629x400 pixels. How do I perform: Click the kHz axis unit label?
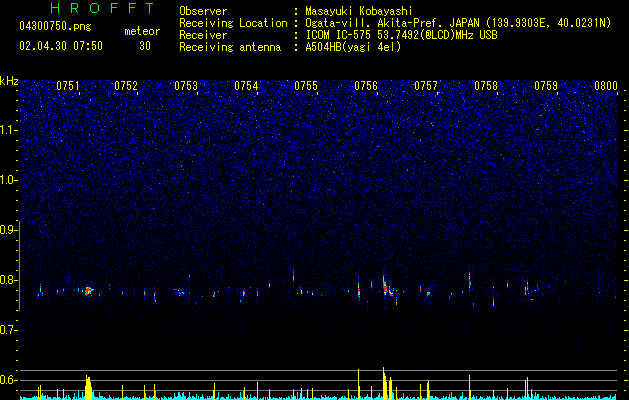[x=9, y=81]
